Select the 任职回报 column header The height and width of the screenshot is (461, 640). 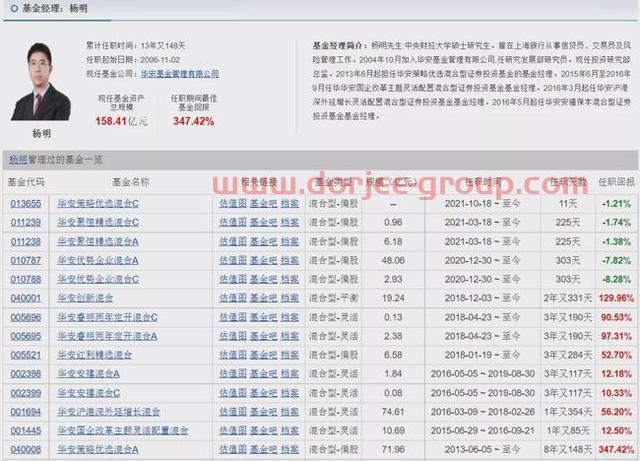pos(616,182)
